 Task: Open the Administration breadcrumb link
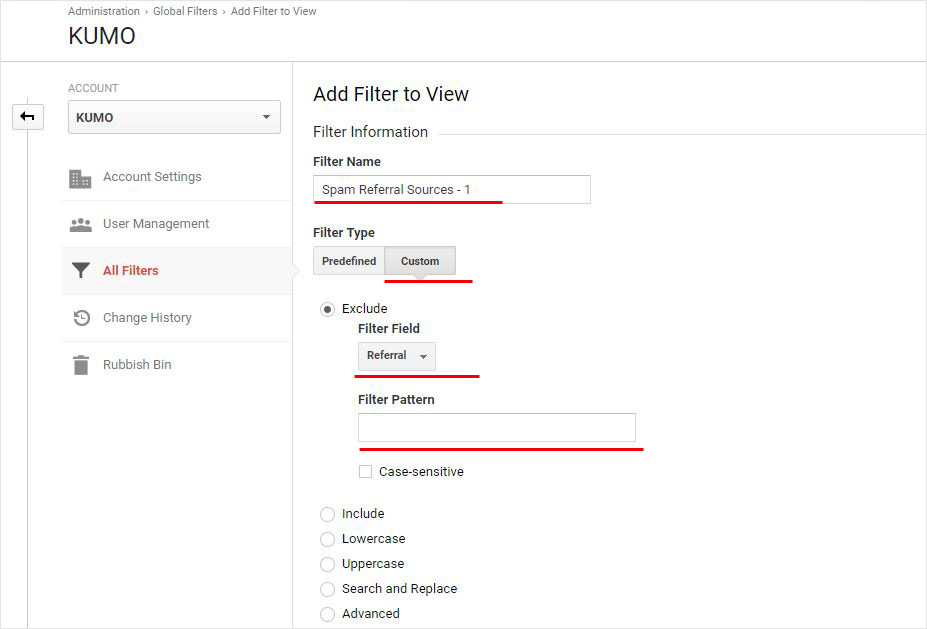104,11
